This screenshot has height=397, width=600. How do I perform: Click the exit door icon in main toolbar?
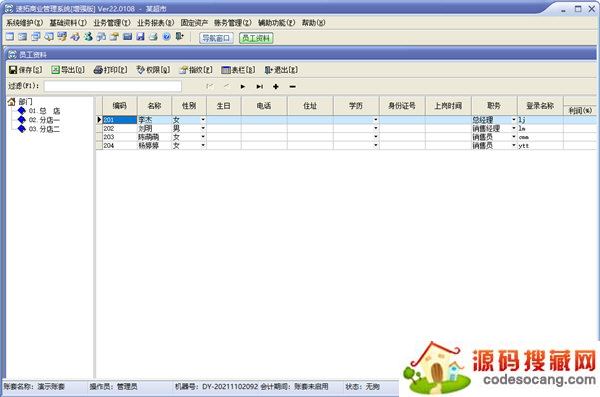[x=179, y=37]
